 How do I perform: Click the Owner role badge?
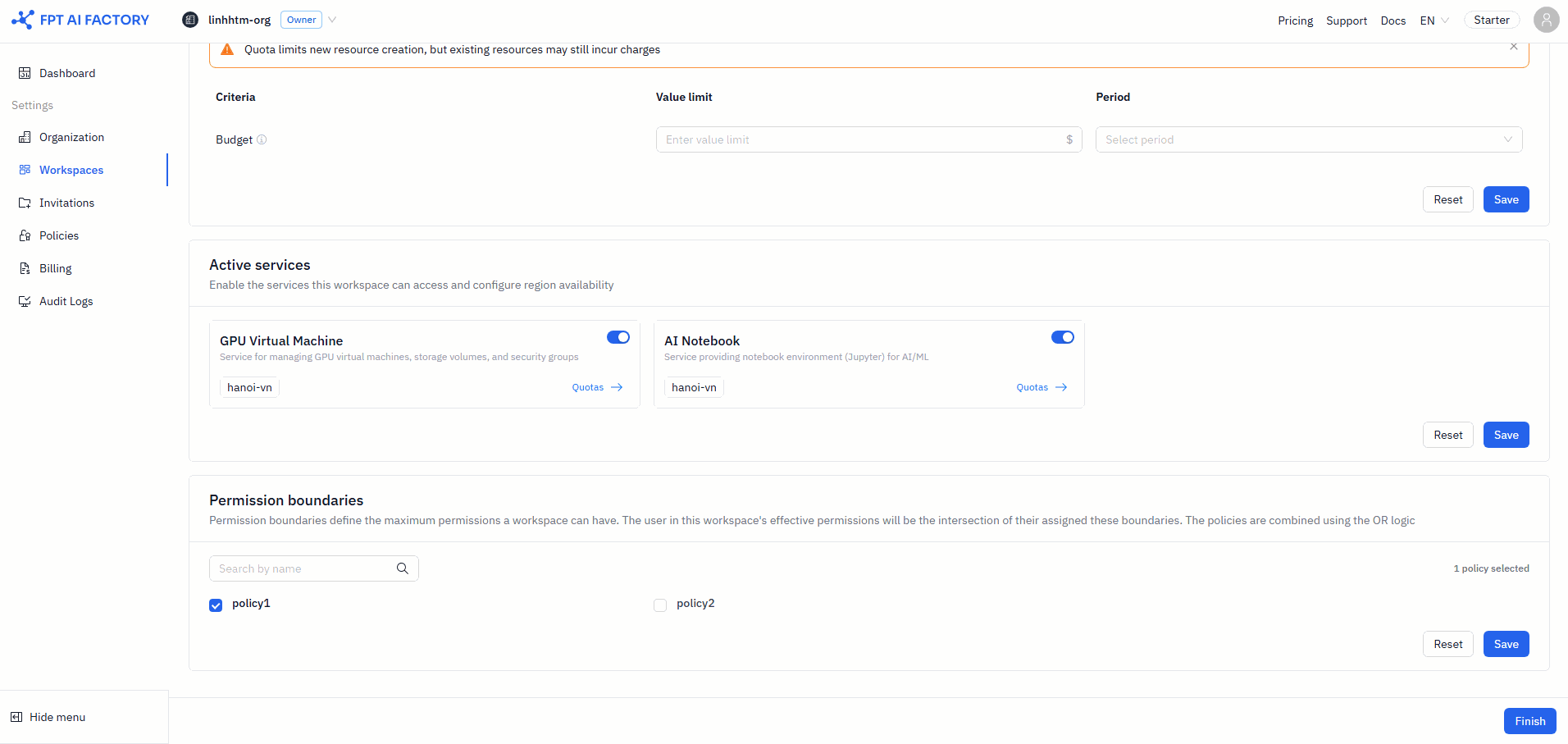pyautogui.click(x=301, y=20)
